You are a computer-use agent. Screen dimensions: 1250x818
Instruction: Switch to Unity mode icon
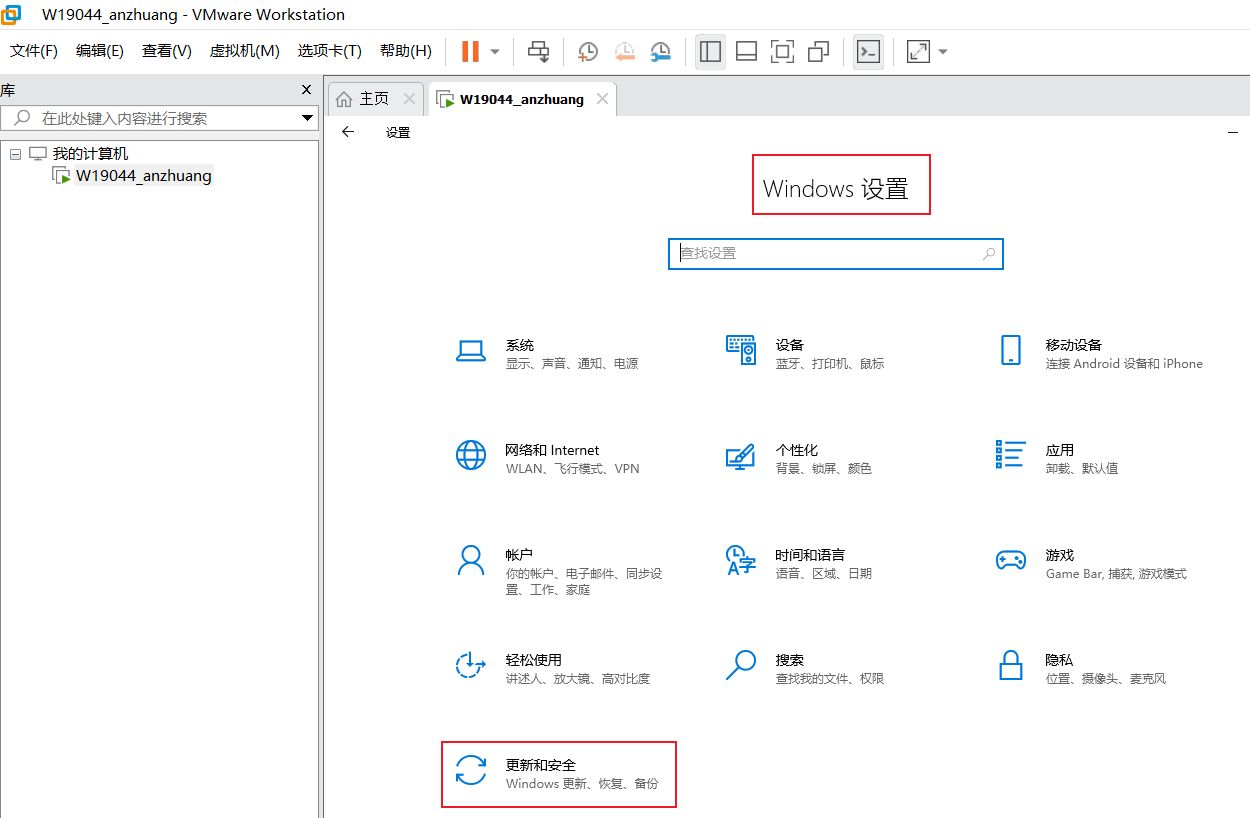pos(818,51)
